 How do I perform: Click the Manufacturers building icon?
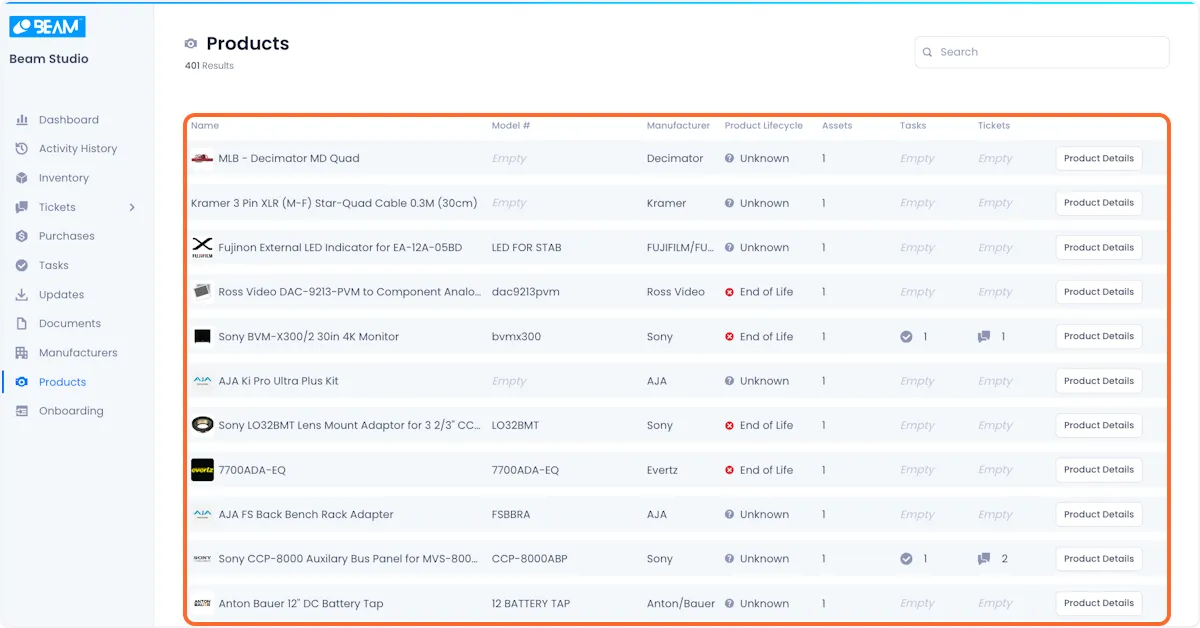coord(22,353)
